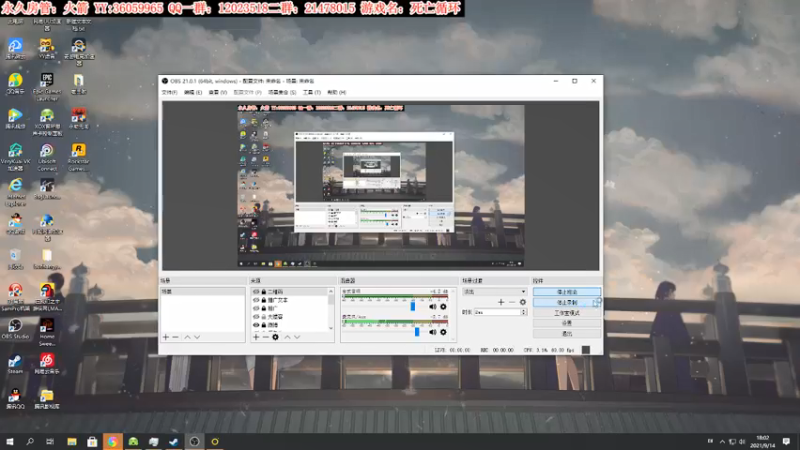Toggle the lock on the fifth source row
Screen dimensions: 800x450
264,324
